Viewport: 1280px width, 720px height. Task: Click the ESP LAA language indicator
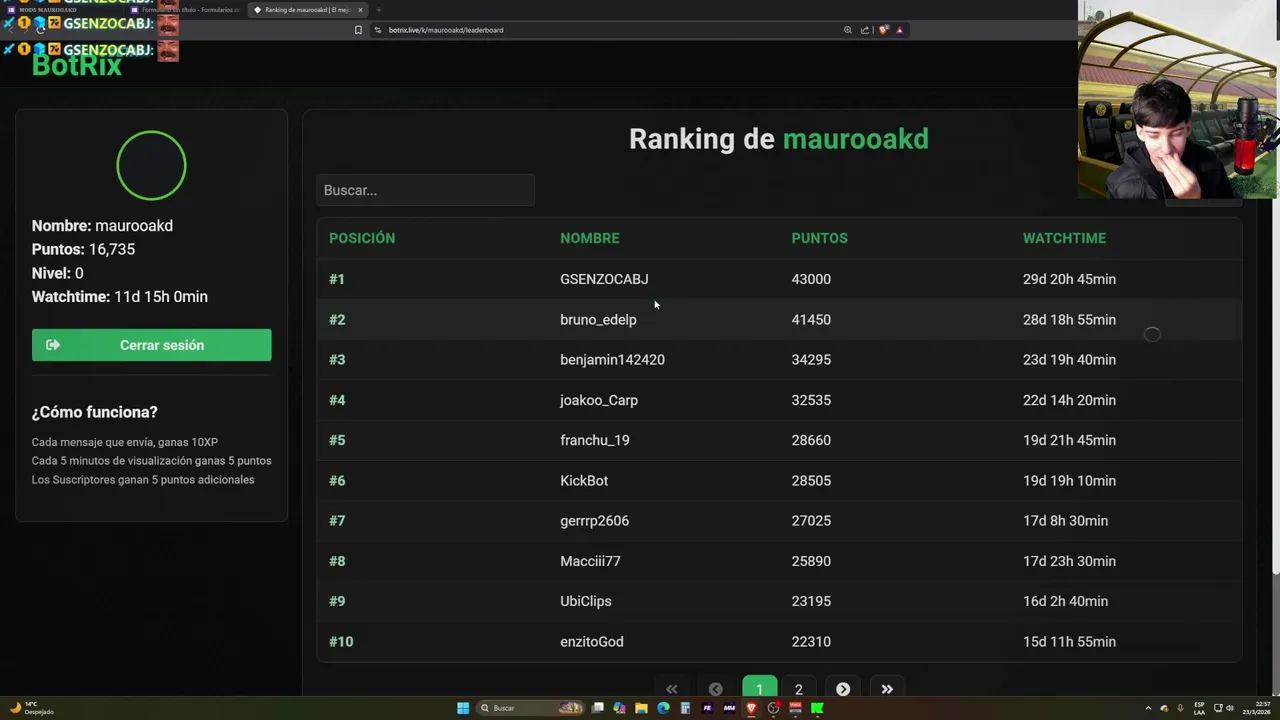1200,708
